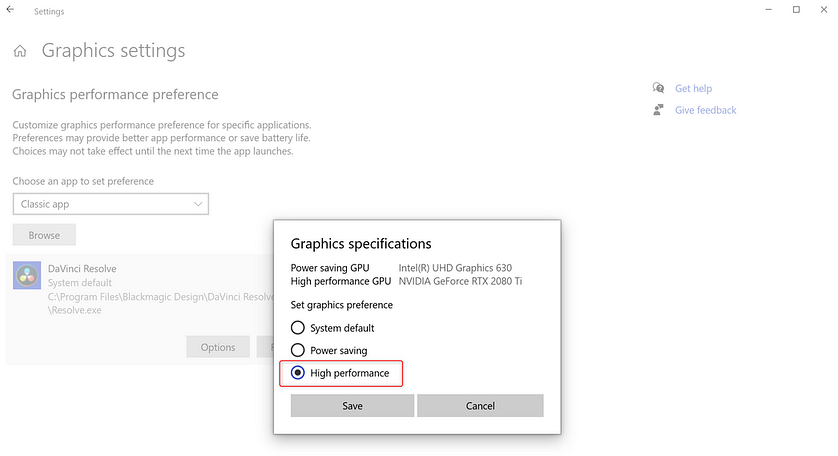This screenshot has height=456, width=838.
Task: Maximize the Settings window
Action: 796,10
